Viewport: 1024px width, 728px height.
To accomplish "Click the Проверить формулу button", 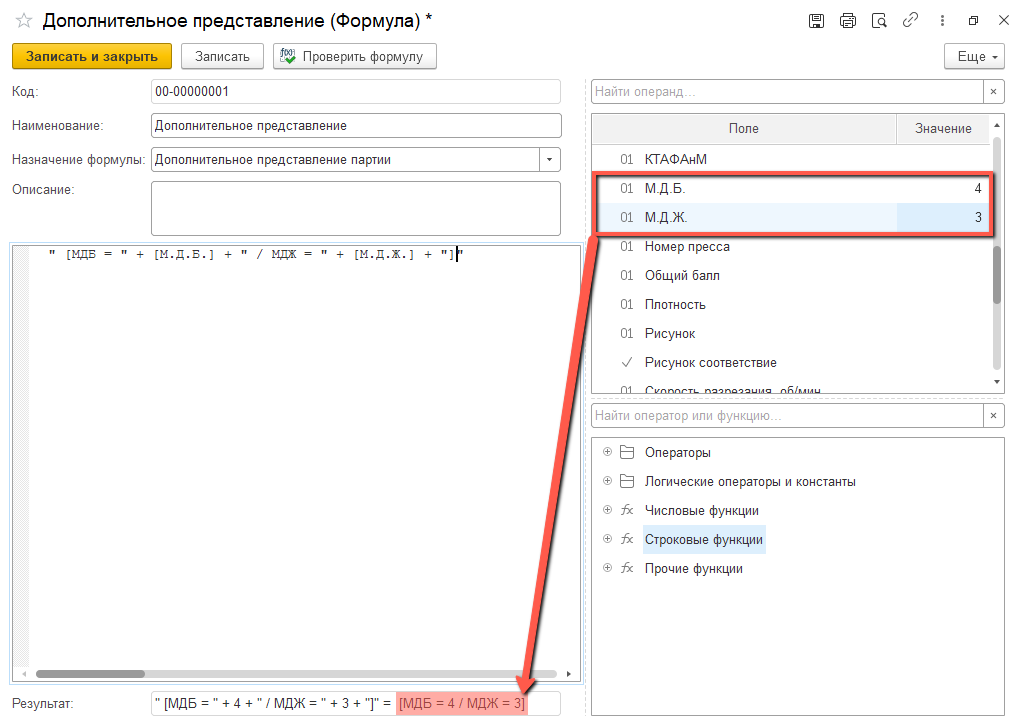I will 355,57.
